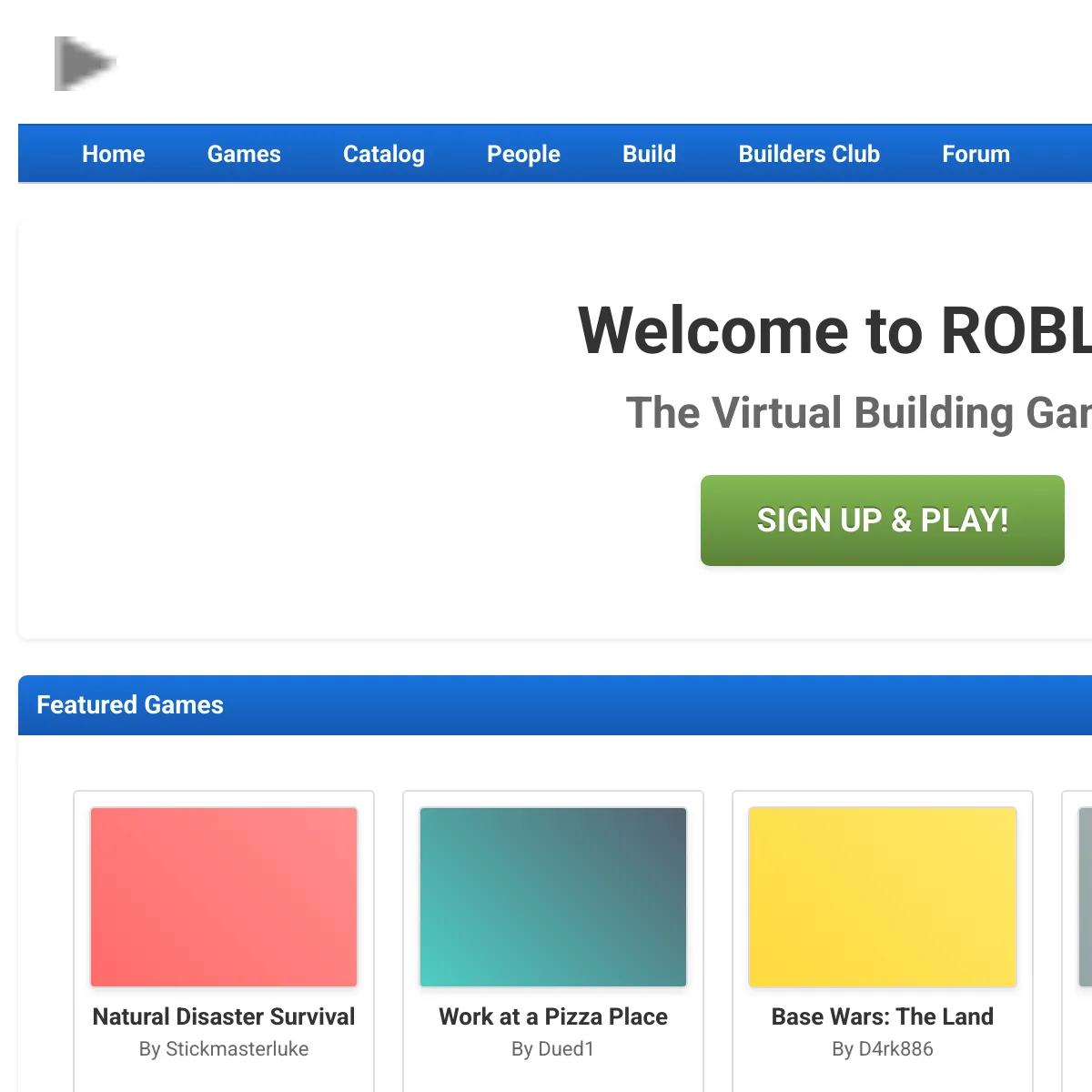The width and height of the screenshot is (1092, 1092).
Task: Select People in the navigation bar
Action: pyautogui.click(x=523, y=154)
